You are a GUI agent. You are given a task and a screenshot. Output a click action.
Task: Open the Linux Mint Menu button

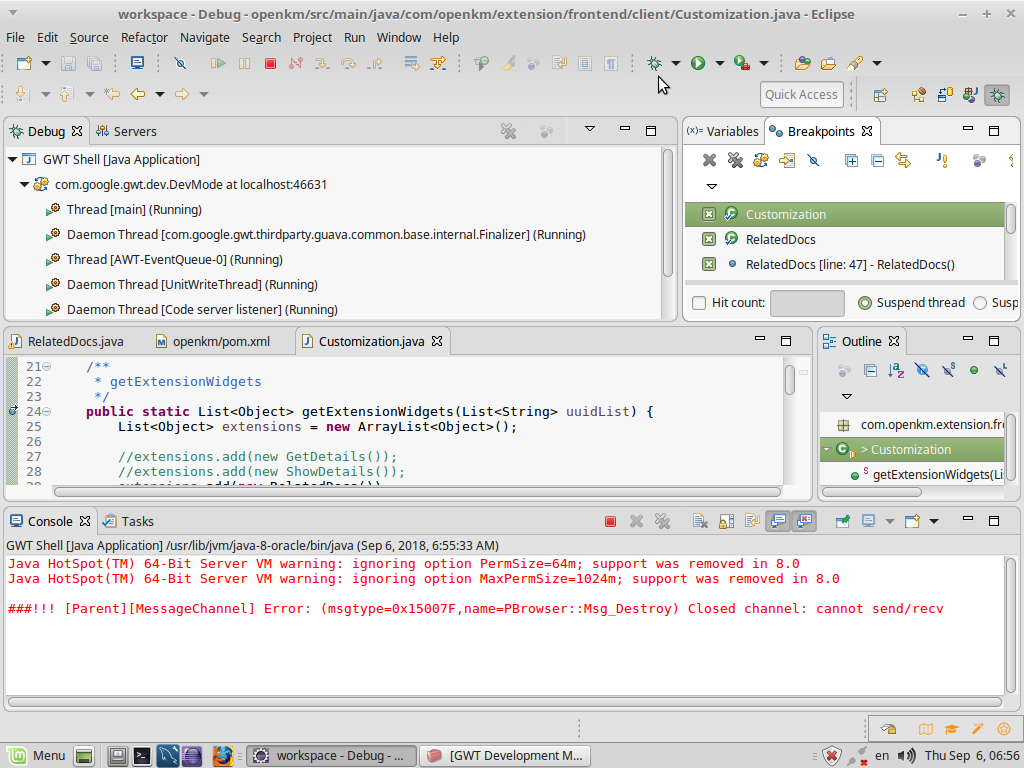[37, 755]
